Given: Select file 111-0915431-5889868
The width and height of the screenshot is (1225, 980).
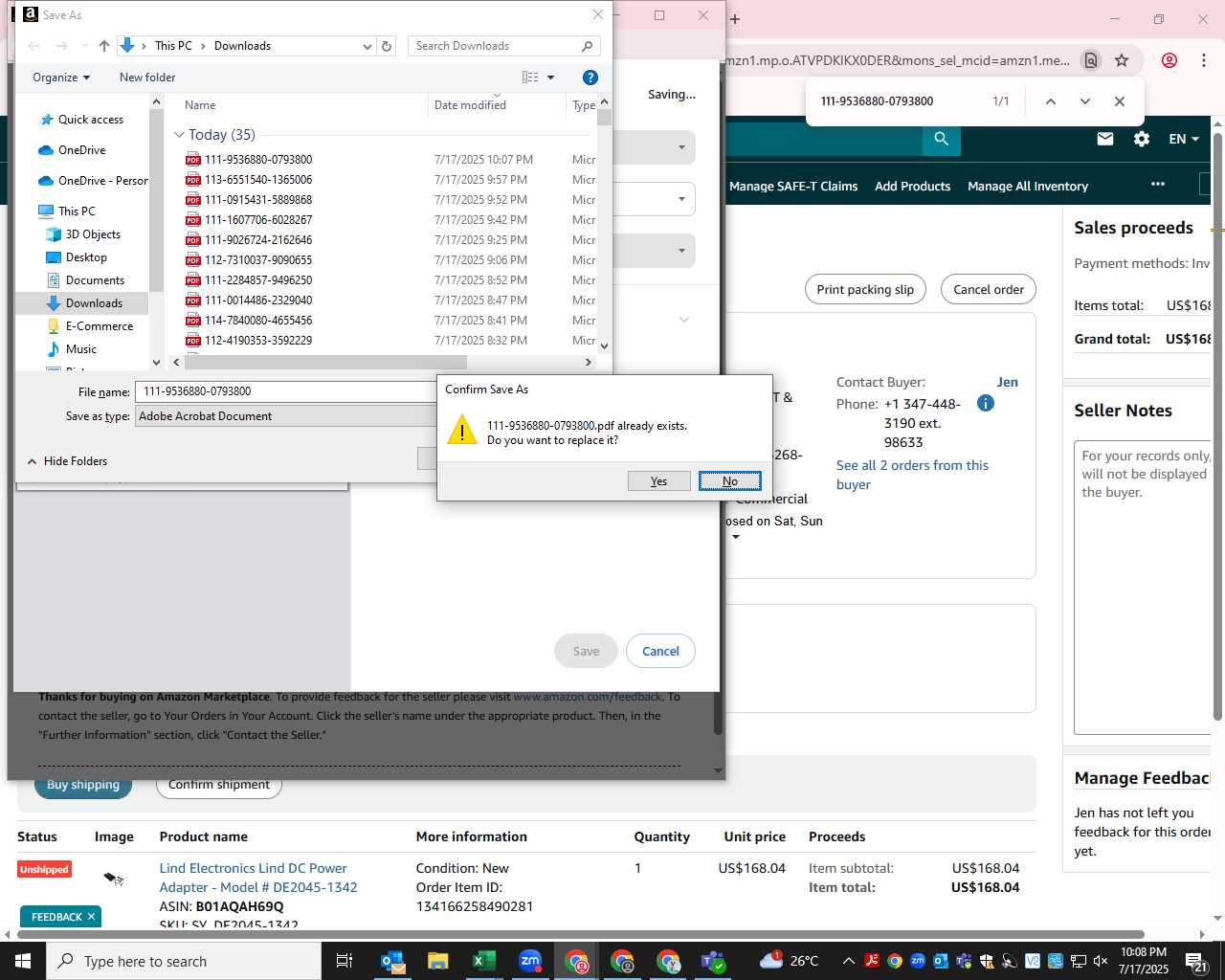Looking at the screenshot, I should (x=258, y=200).
